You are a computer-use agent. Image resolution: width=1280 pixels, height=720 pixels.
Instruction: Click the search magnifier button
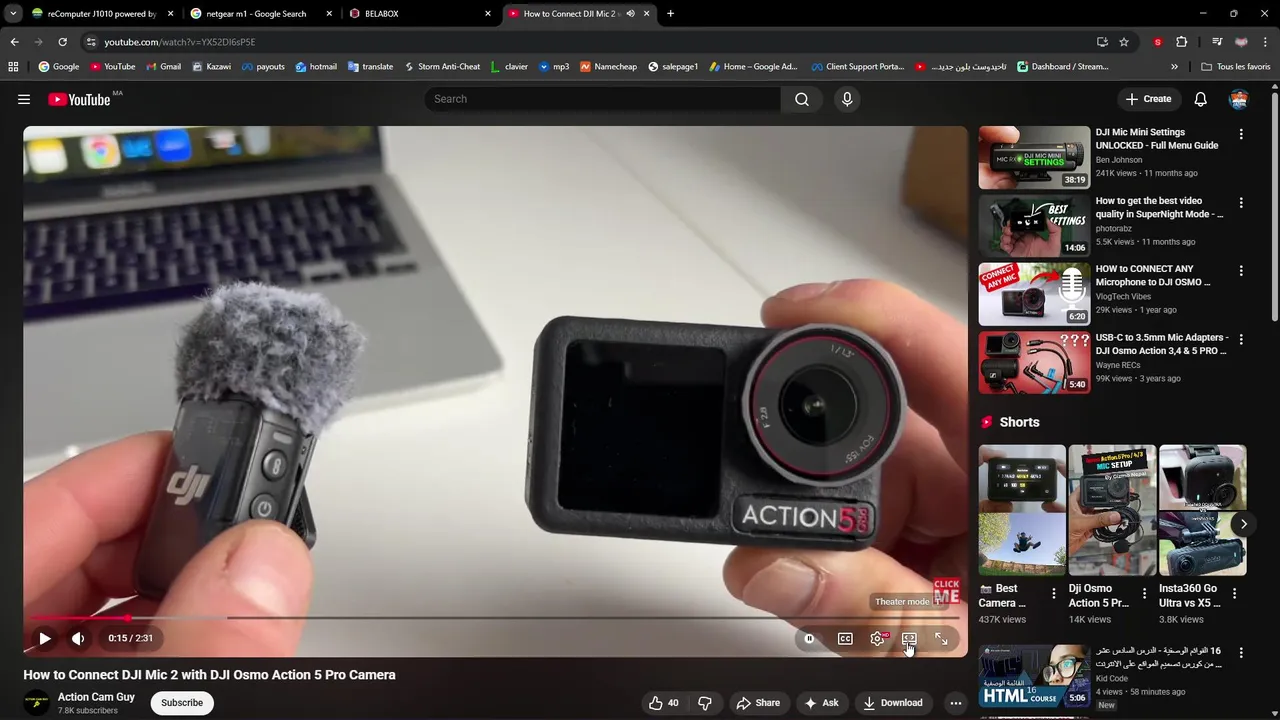802,99
